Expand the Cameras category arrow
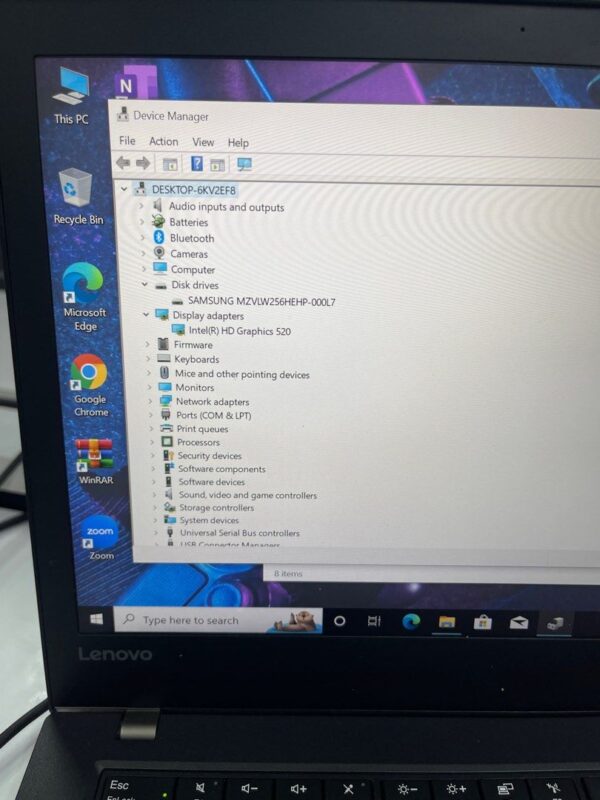This screenshot has height=800, width=600. (x=143, y=253)
